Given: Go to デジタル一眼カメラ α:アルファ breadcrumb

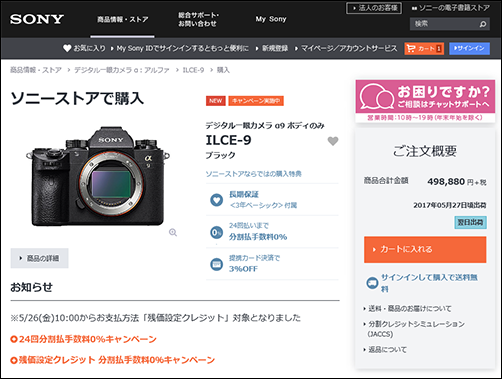Looking at the screenshot, I should [122, 70].
